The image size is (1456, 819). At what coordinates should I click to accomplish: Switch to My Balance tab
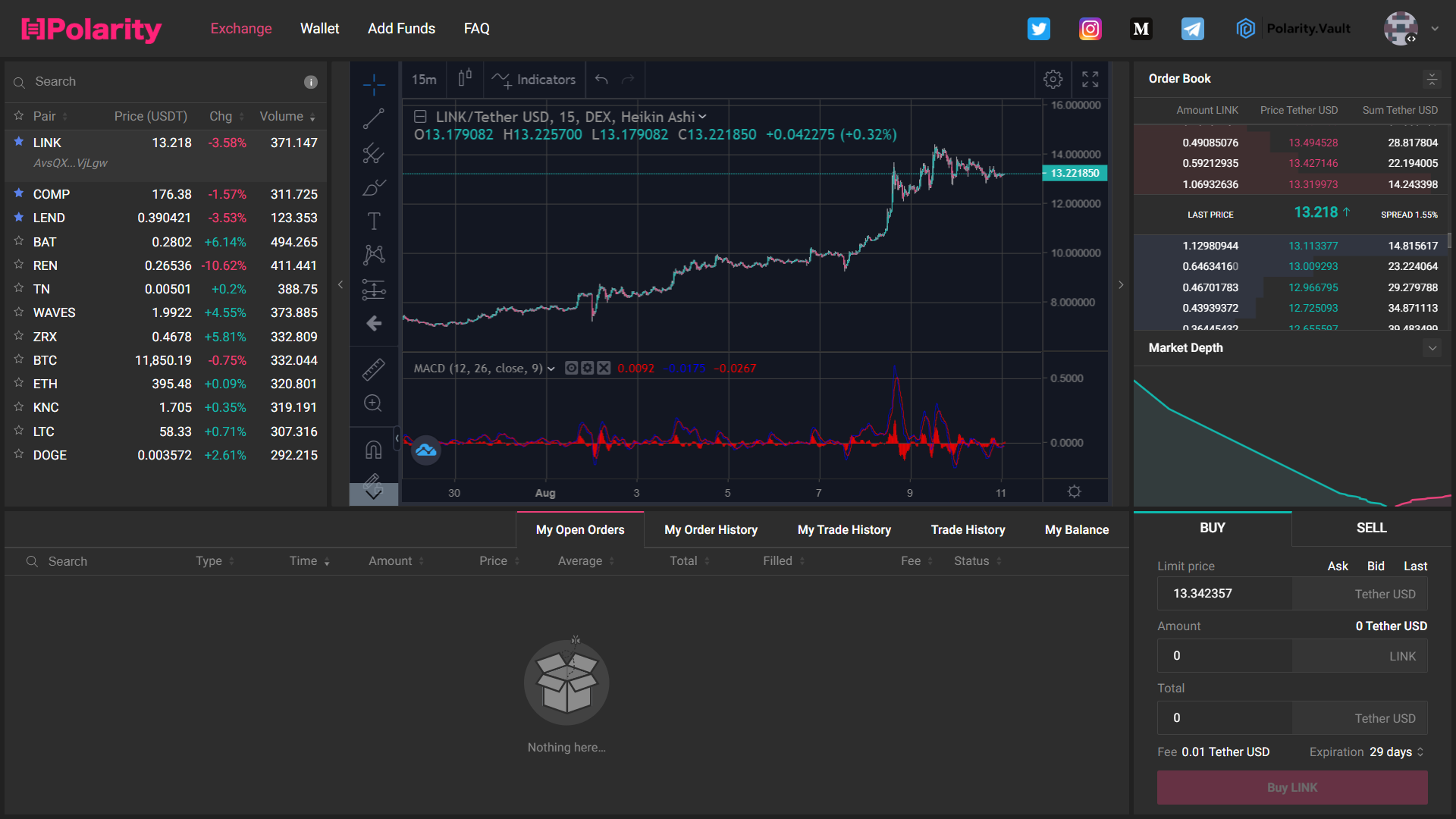[x=1077, y=530]
